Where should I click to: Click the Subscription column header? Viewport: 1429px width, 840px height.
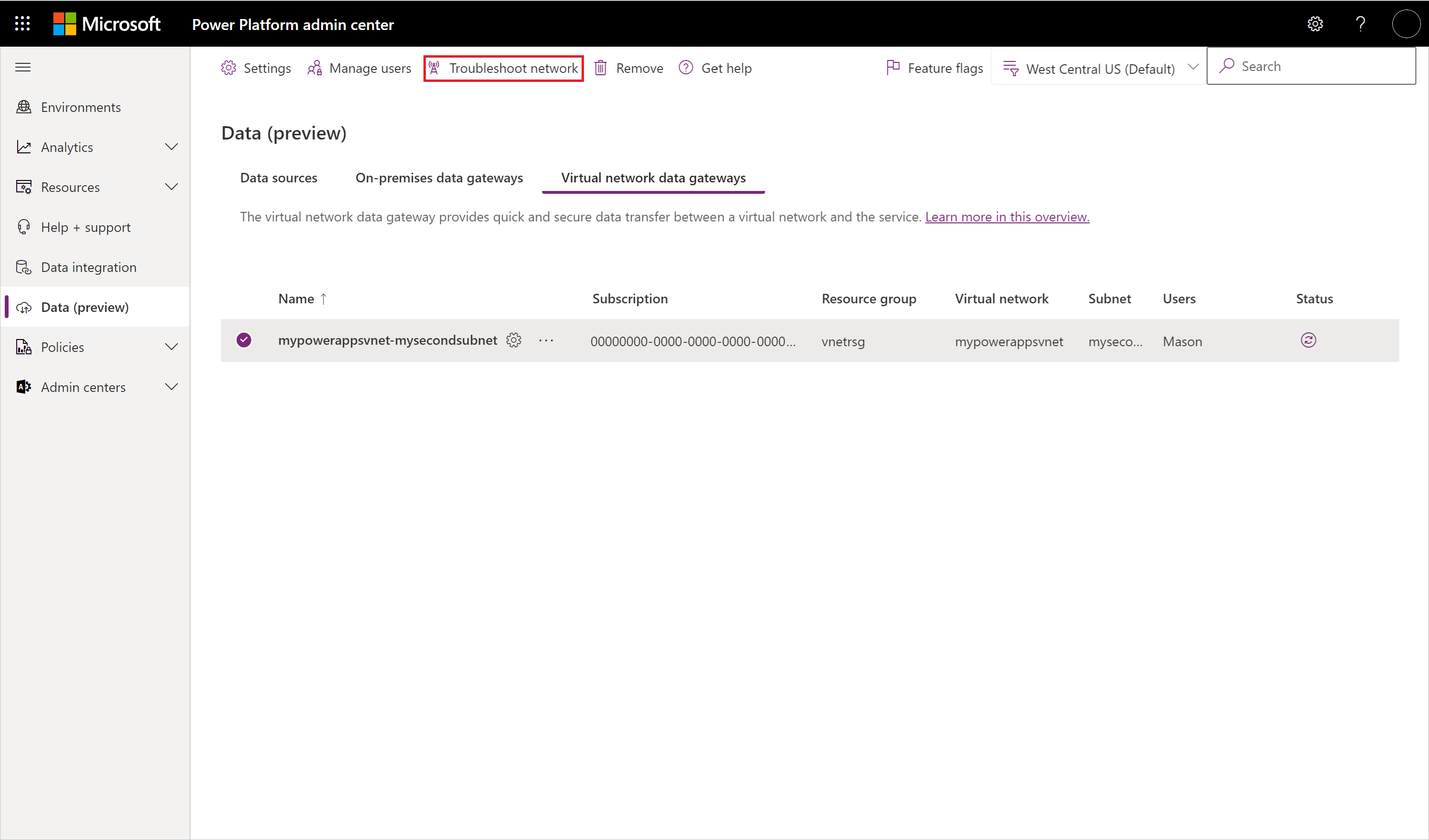(630, 299)
